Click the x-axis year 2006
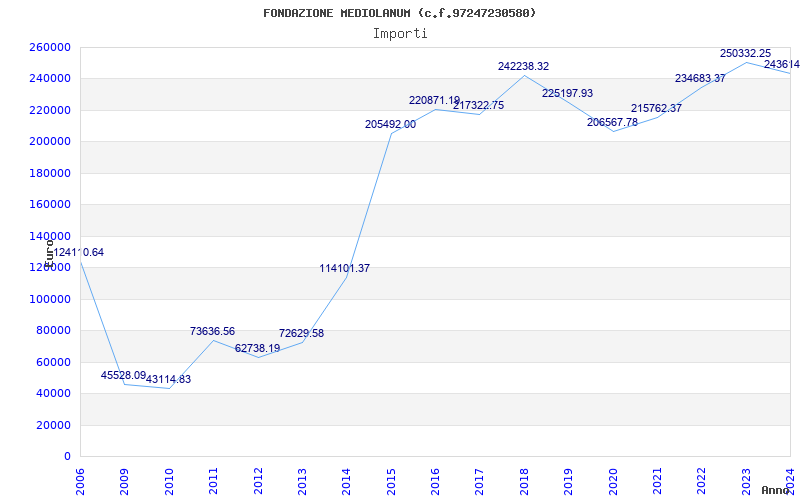Image resolution: width=800 pixels, height=500 pixels. click(80, 480)
